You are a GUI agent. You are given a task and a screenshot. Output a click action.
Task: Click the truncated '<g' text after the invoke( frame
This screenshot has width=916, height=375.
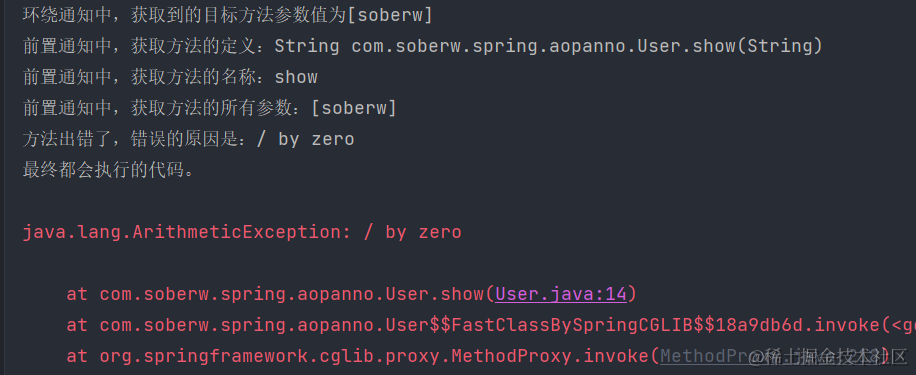click(903, 325)
